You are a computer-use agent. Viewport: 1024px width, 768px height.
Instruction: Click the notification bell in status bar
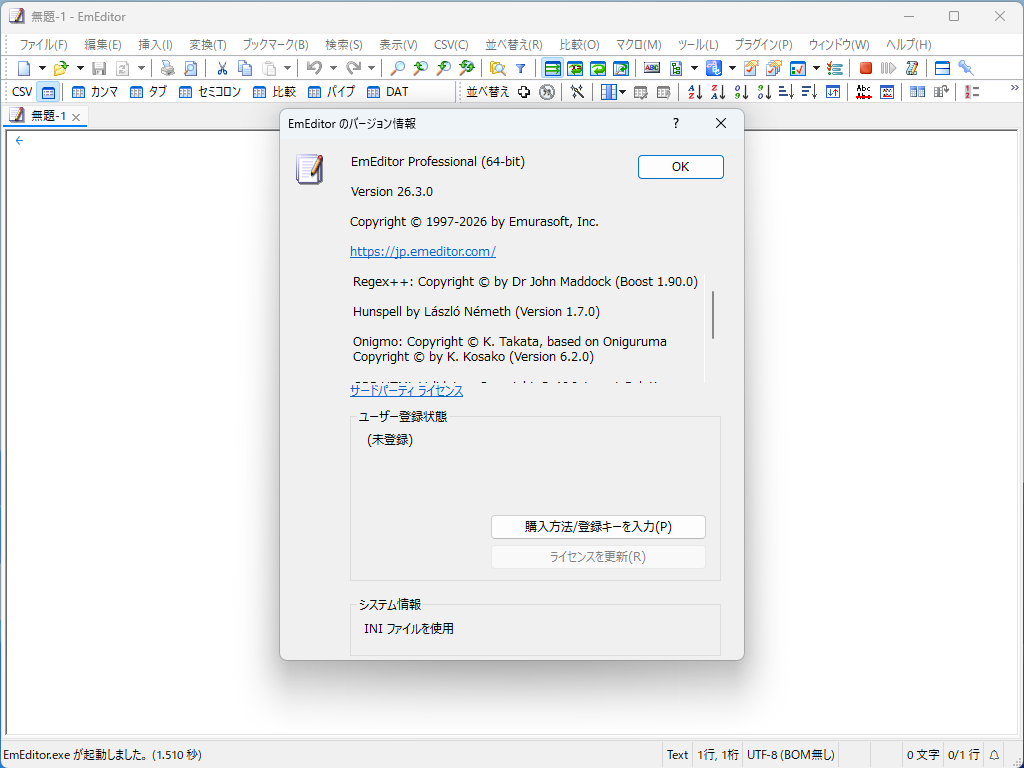[994, 755]
